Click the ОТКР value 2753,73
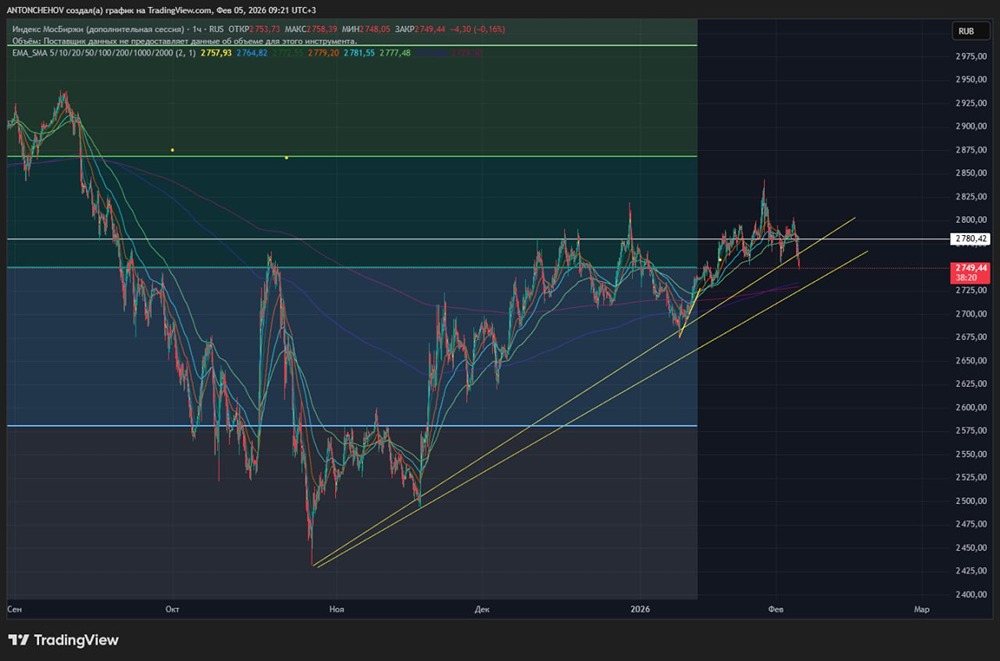Image resolution: width=1000 pixels, height=661 pixels. 265,29
